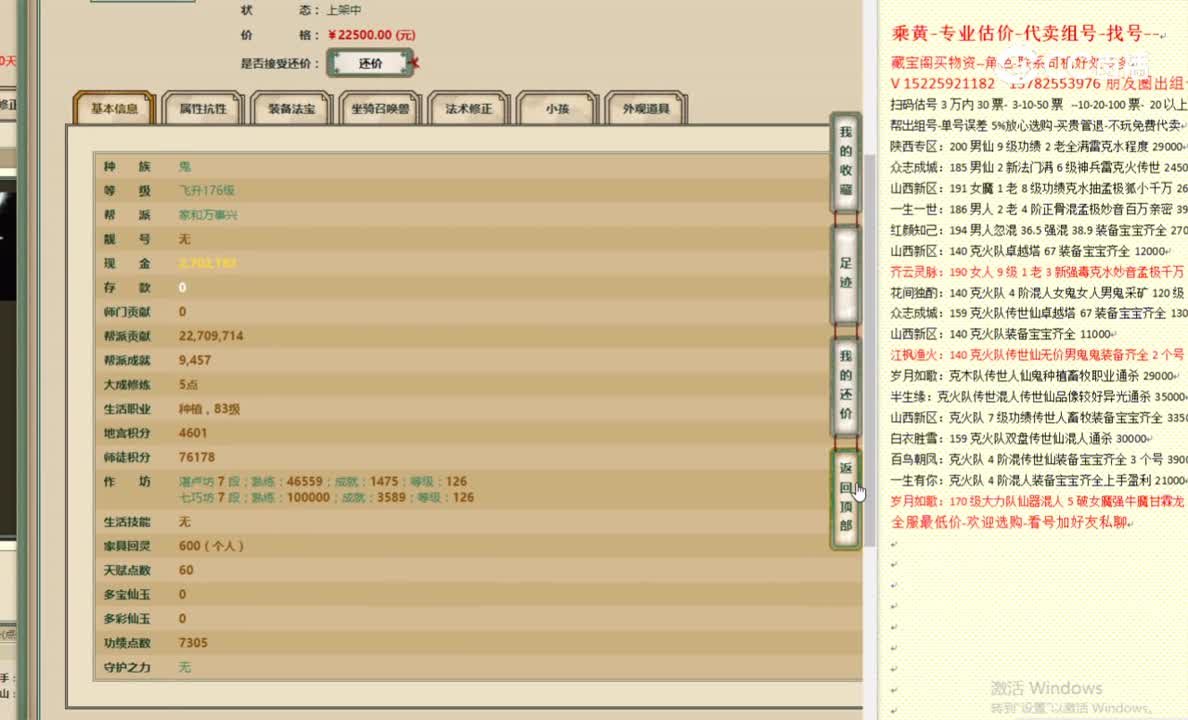The width and height of the screenshot is (1188, 720).
Task: Click the 种族 value 鬼
Action: [185, 166]
